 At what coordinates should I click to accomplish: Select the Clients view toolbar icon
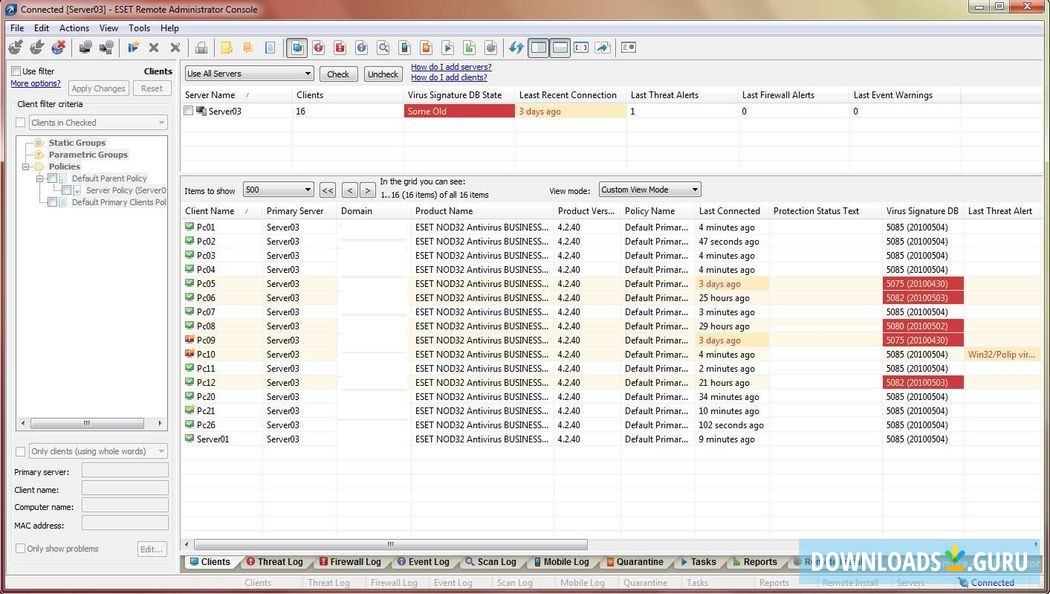(296, 47)
